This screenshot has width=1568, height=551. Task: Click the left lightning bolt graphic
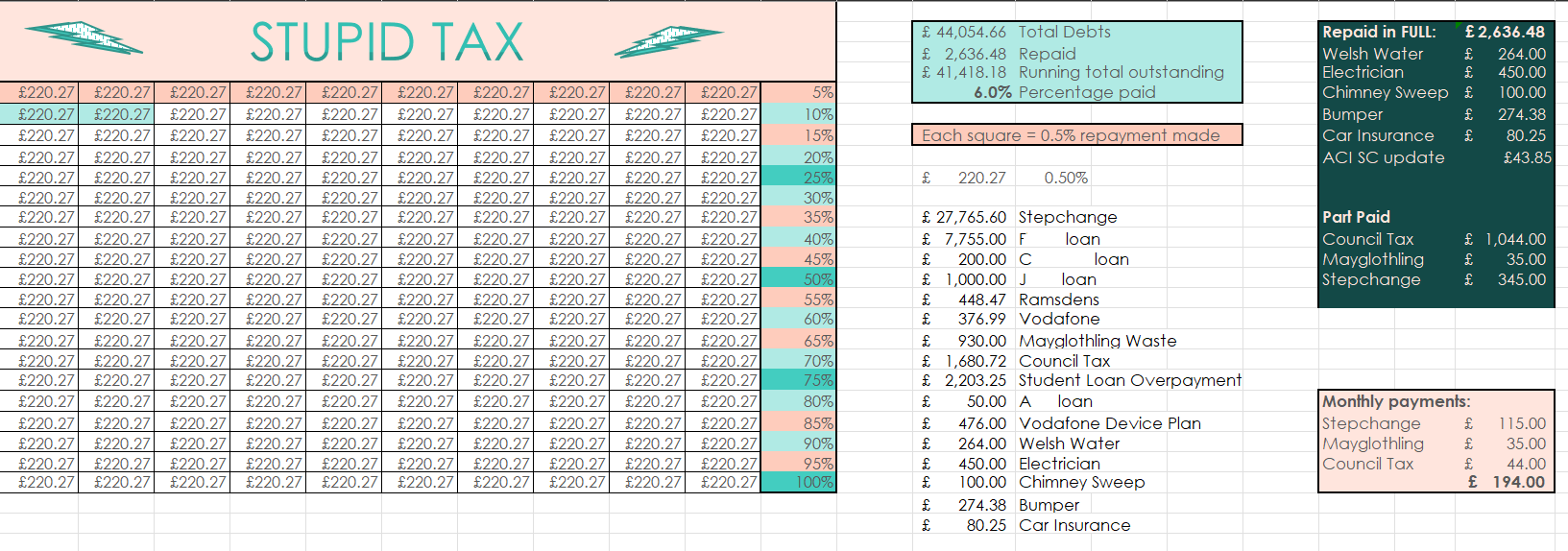(84, 37)
